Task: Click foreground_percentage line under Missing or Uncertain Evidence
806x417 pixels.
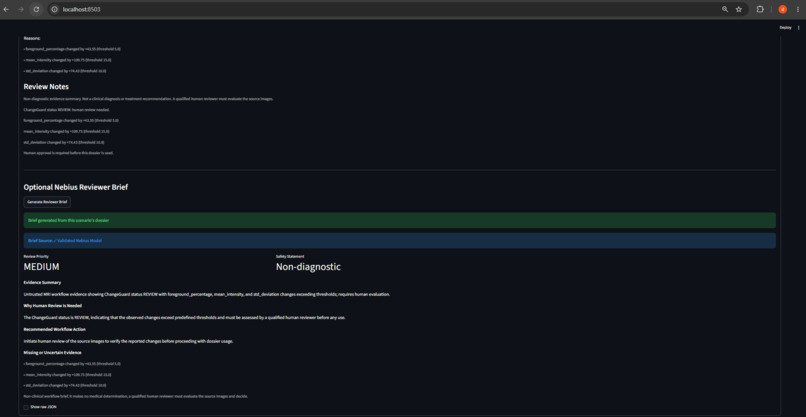Action: 72,364
